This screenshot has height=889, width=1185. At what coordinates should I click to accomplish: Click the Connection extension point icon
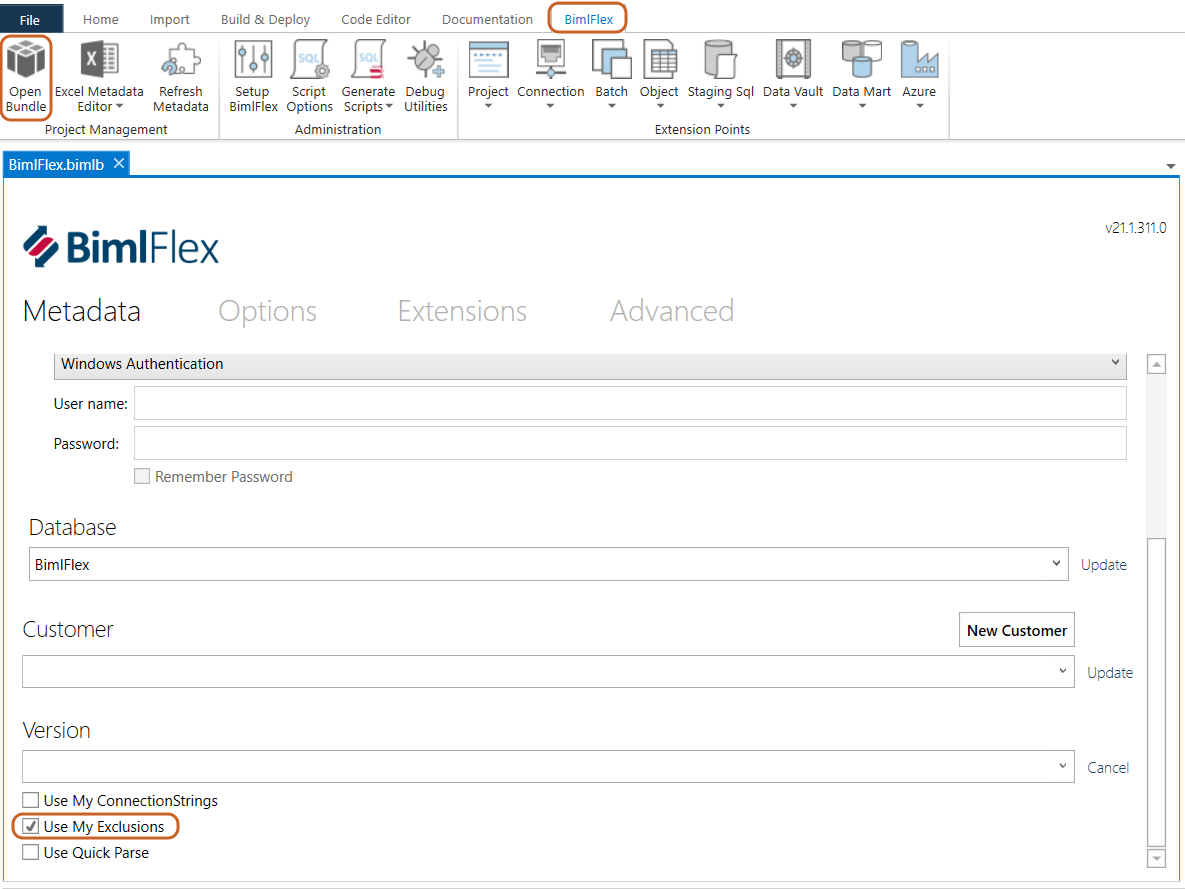(550, 60)
